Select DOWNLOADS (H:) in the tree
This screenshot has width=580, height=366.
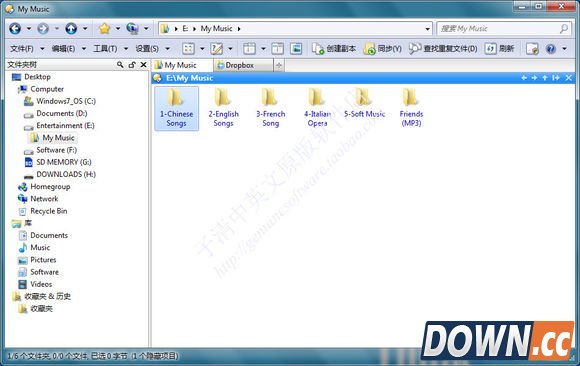[x=66, y=174]
